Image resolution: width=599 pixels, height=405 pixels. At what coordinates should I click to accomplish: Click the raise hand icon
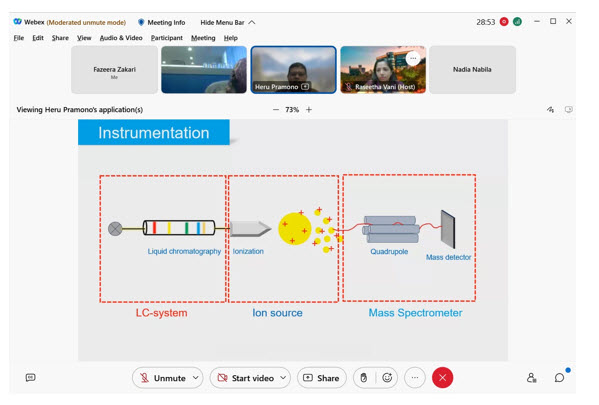(364, 378)
